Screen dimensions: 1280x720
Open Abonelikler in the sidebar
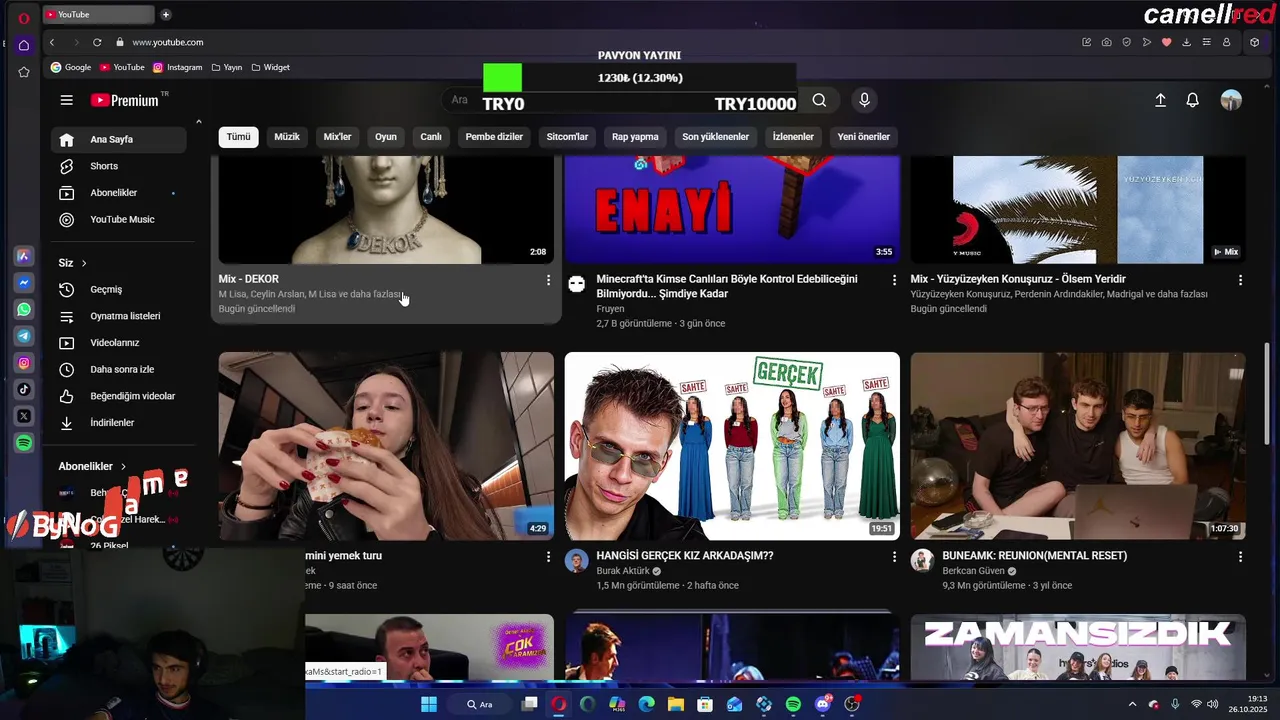[118, 192]
